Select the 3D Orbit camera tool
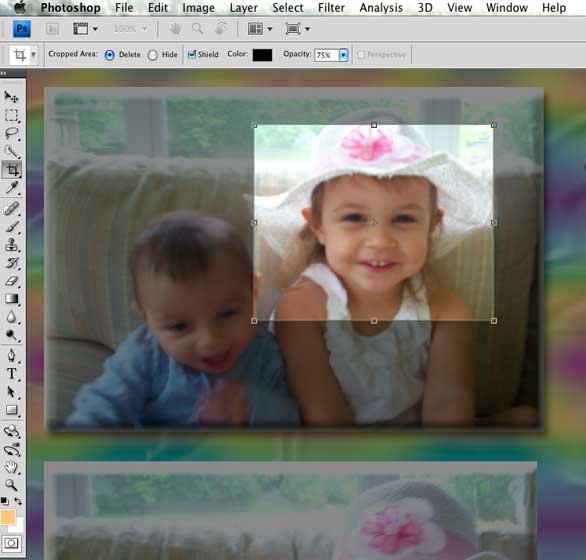Screen dimensions: 586x560 coord(11,450)
